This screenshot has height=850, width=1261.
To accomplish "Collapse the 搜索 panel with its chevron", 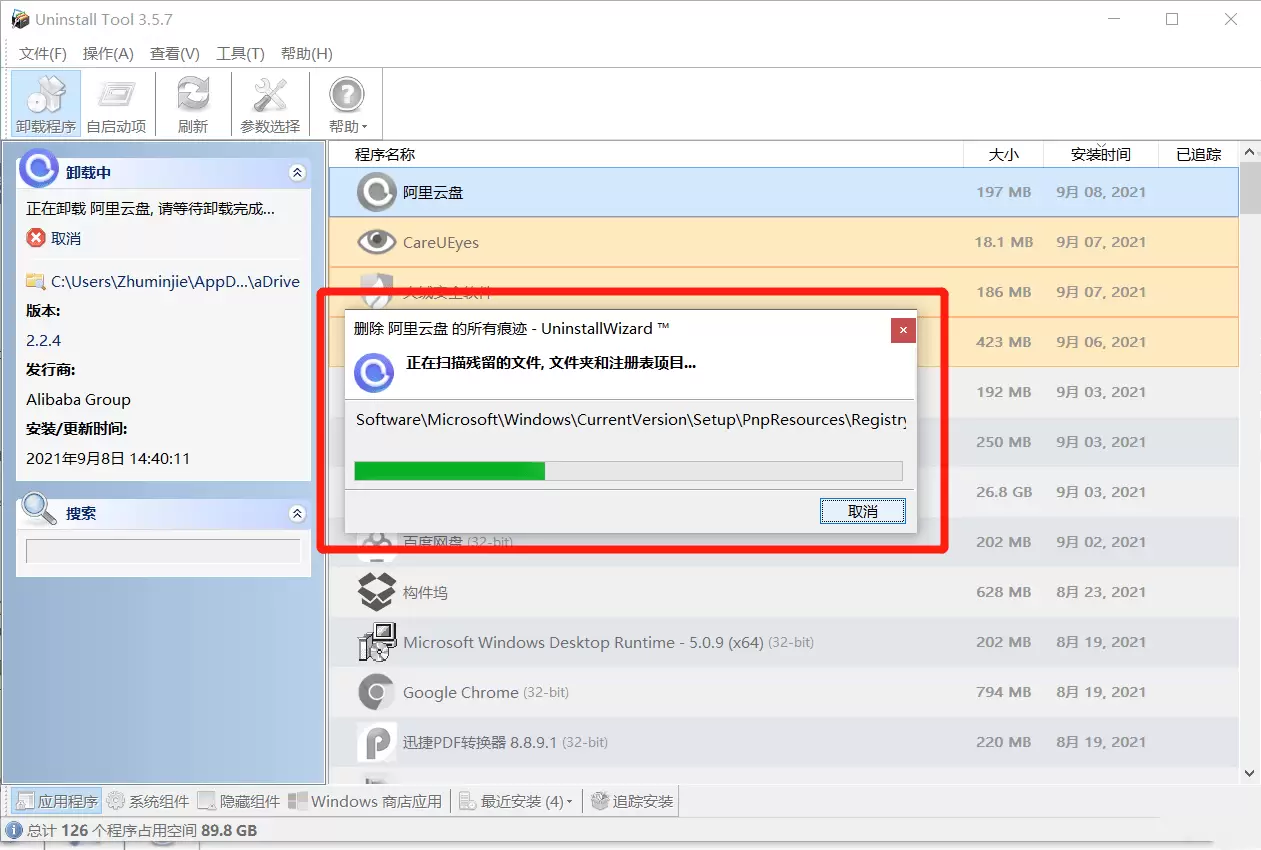I will coord(297,514).
